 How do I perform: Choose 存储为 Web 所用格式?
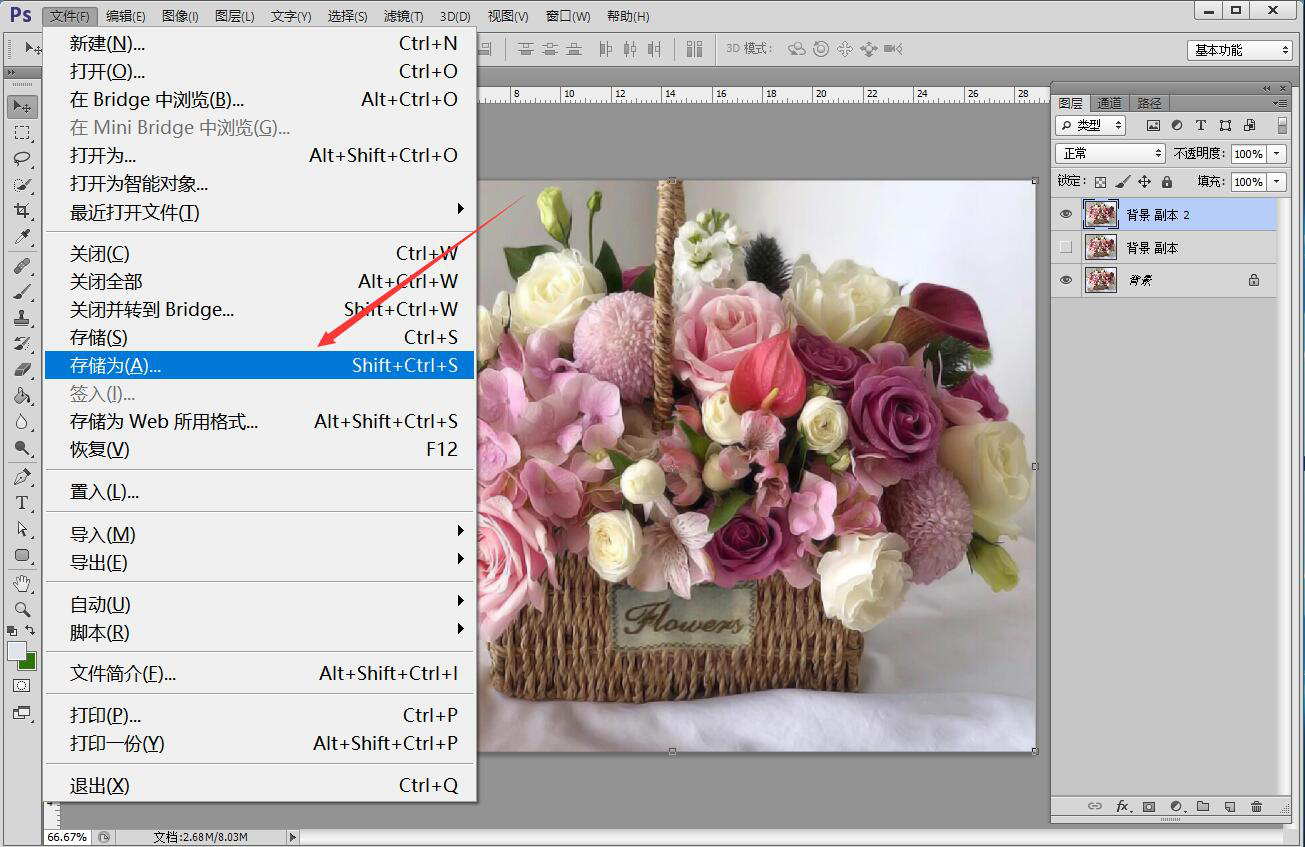259,421
